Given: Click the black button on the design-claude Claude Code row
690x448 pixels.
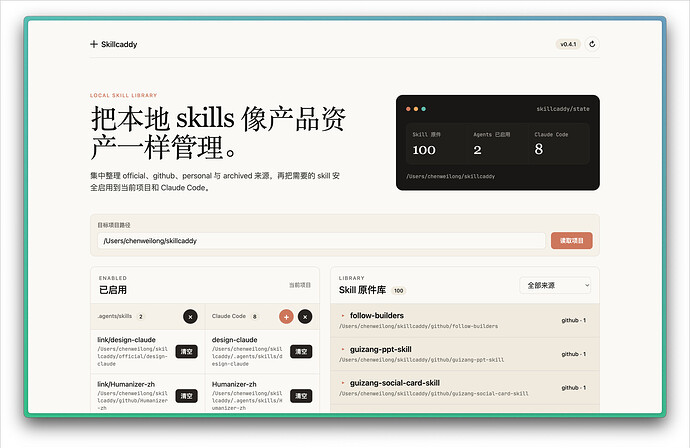Looking at the screenshot, I should (301, 352).
